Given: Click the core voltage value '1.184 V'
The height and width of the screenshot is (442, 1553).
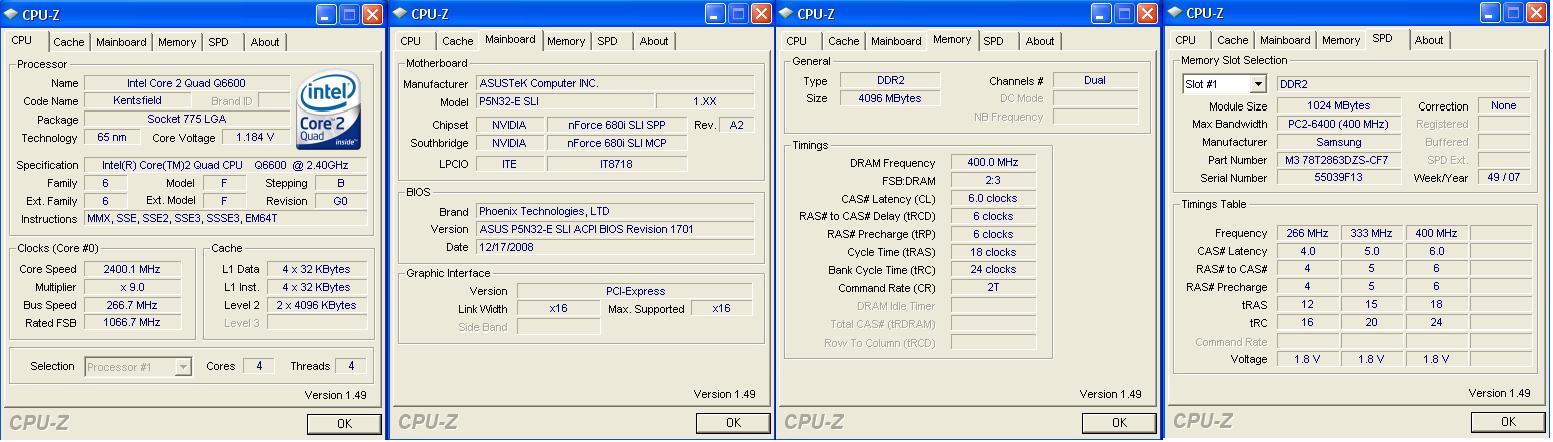Looking at the screenshot, I should pyautogui.click(x=255, y=138).
